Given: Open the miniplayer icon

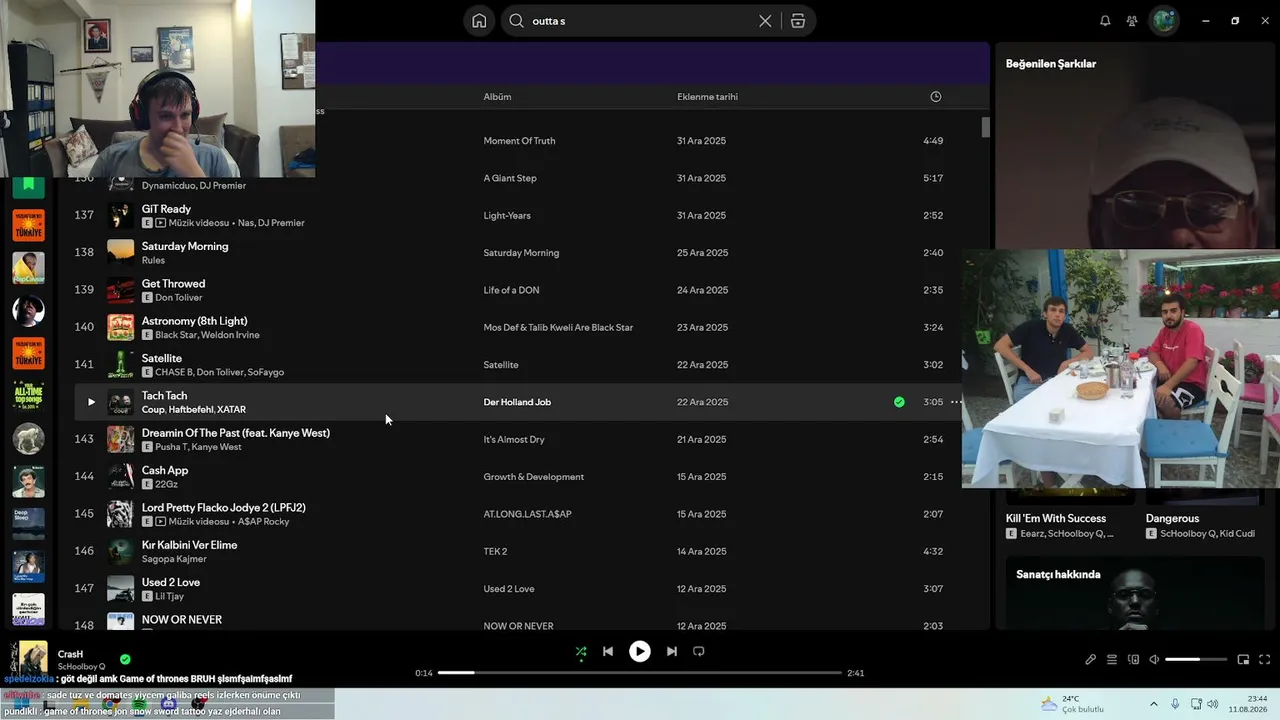Looking at the screenshot, I should tap(1243, 660).
